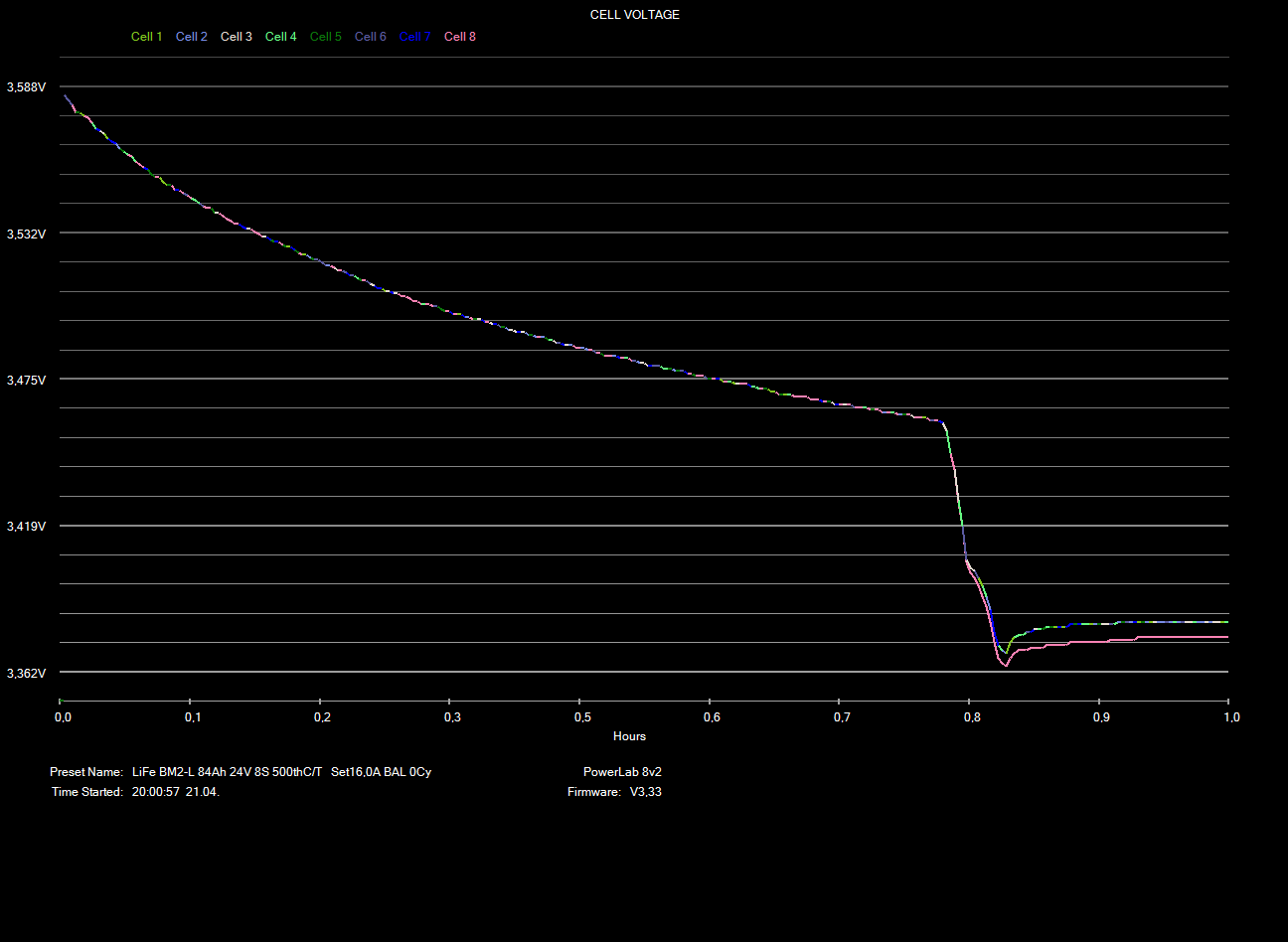Click the LiFe BM2-L preset name text
Screen dimensions: 1288x942
(281, 772)
